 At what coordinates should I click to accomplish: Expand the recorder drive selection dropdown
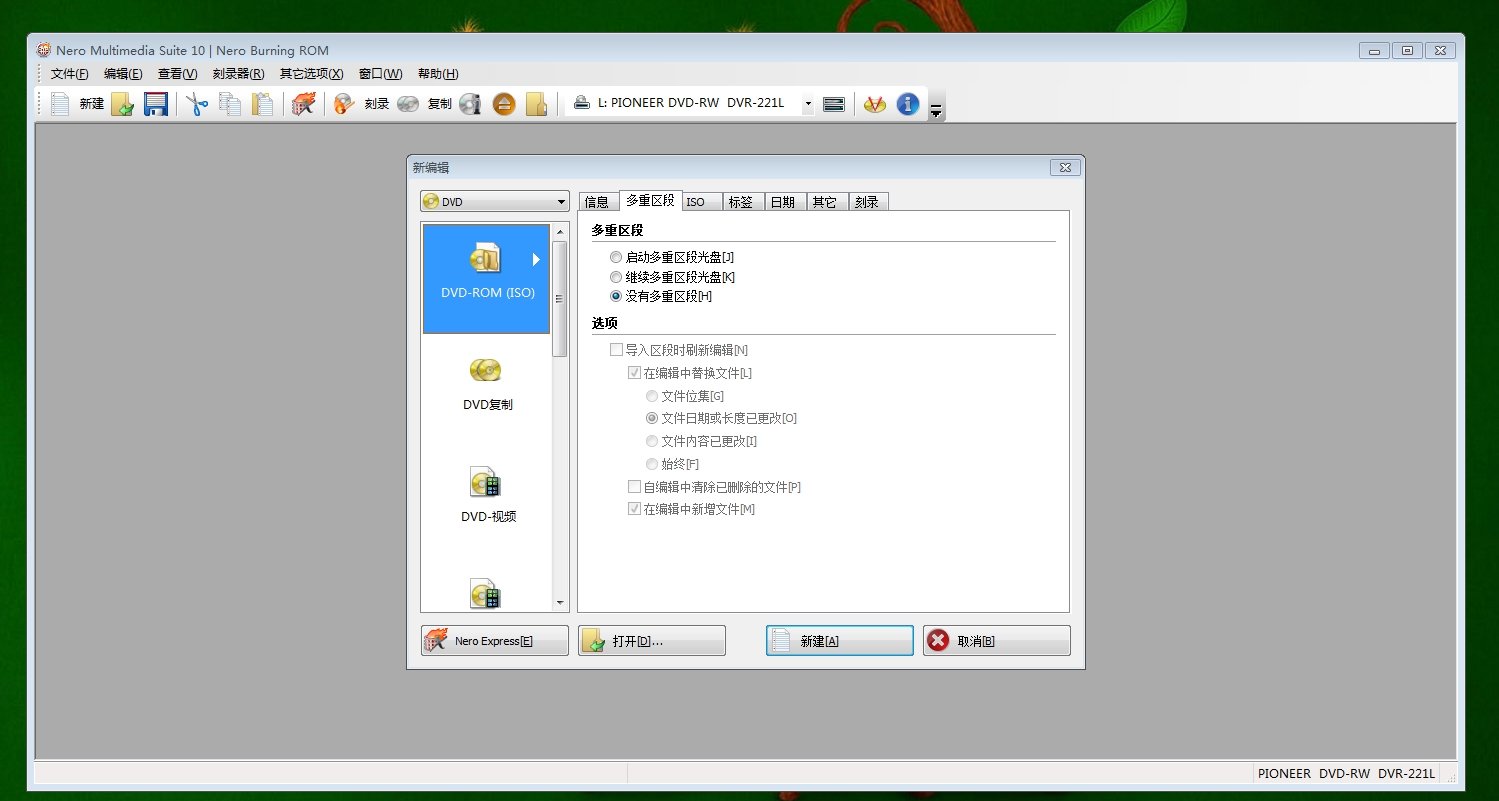pyautogui.click(x=808, y=103)
